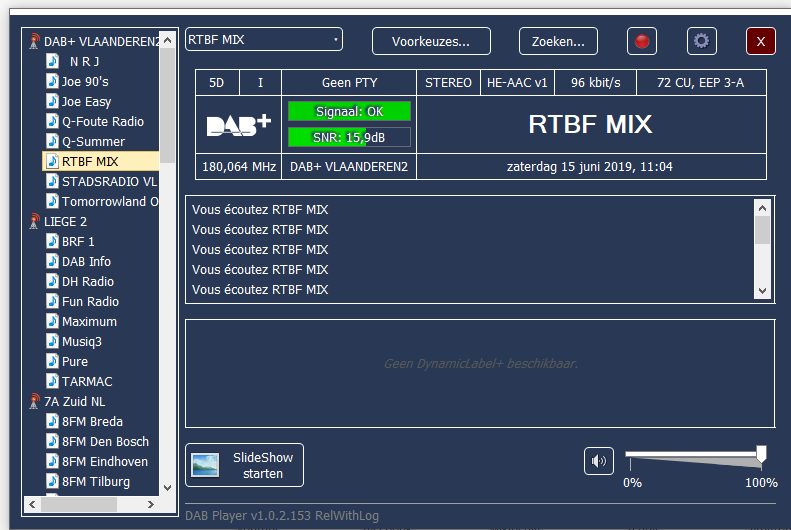Click the 5D channel cell
The width and height of the screenshot is (791, 530).
click(x=216, y=83)
